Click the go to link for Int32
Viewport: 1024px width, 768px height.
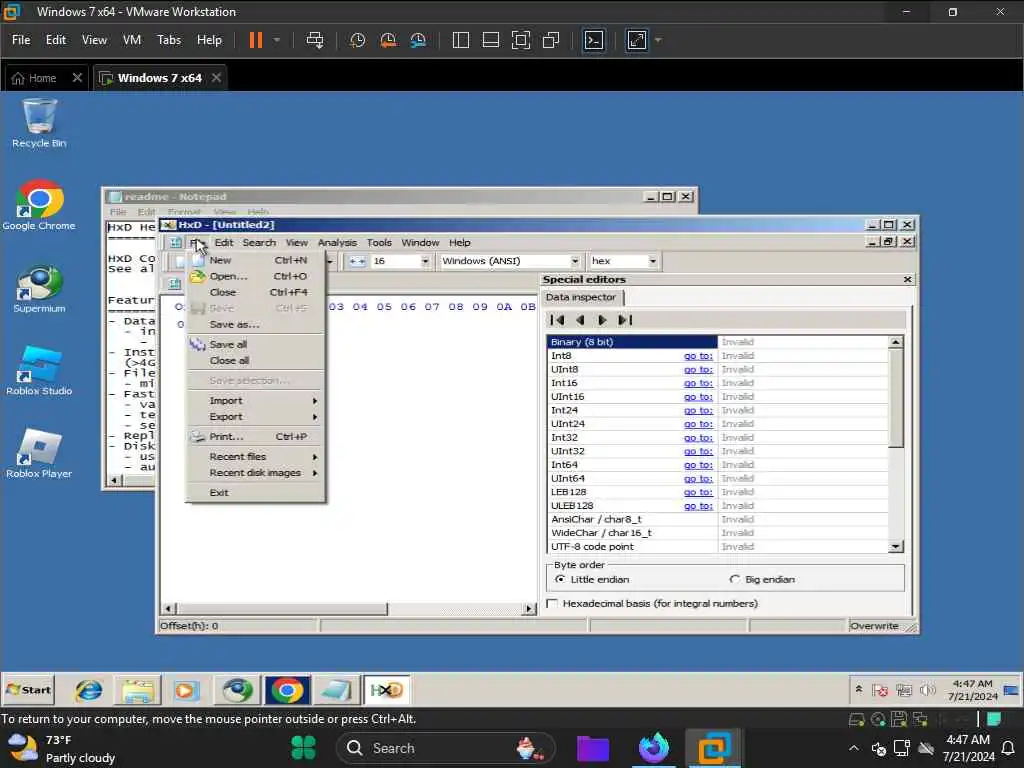click(x=698, y=438)
